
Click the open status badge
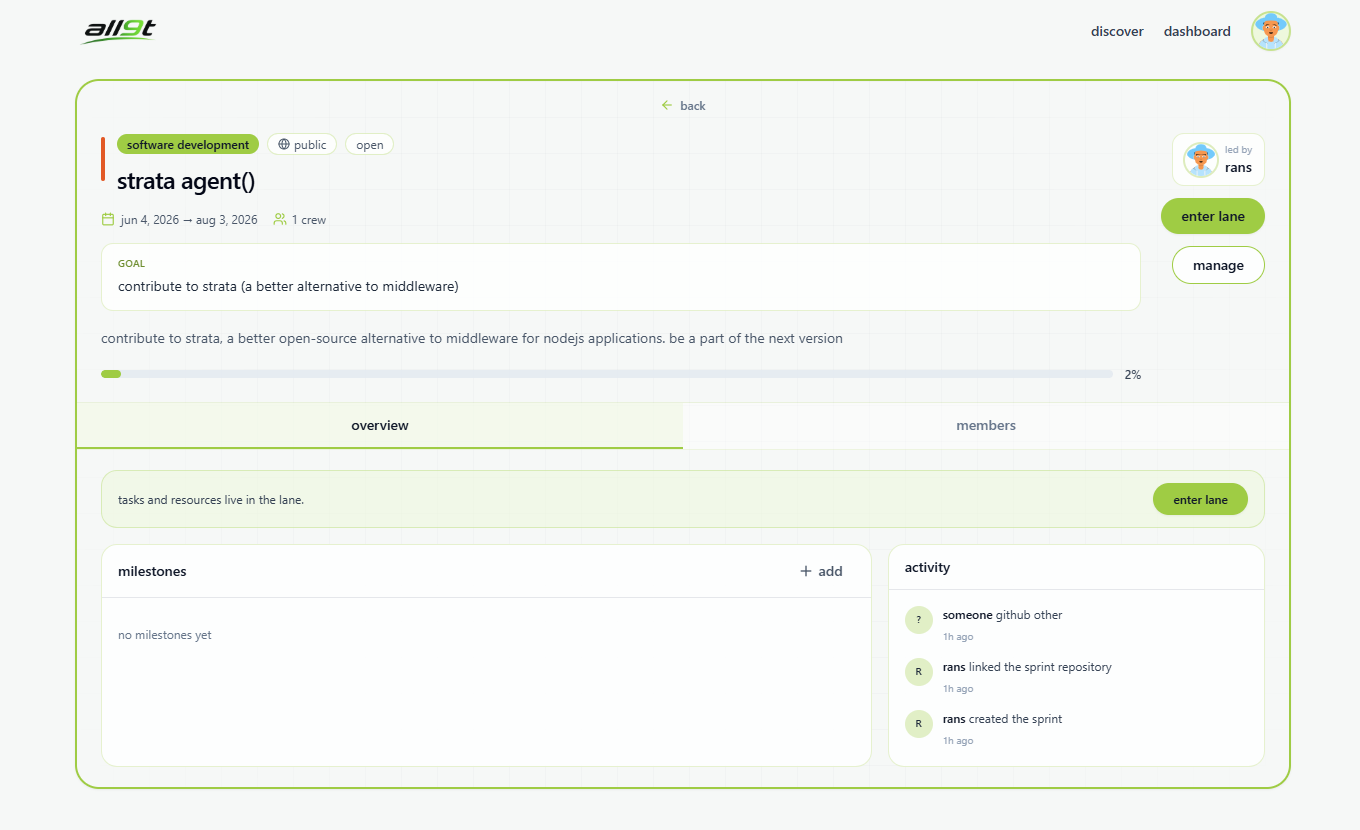[x=370, y=145]
